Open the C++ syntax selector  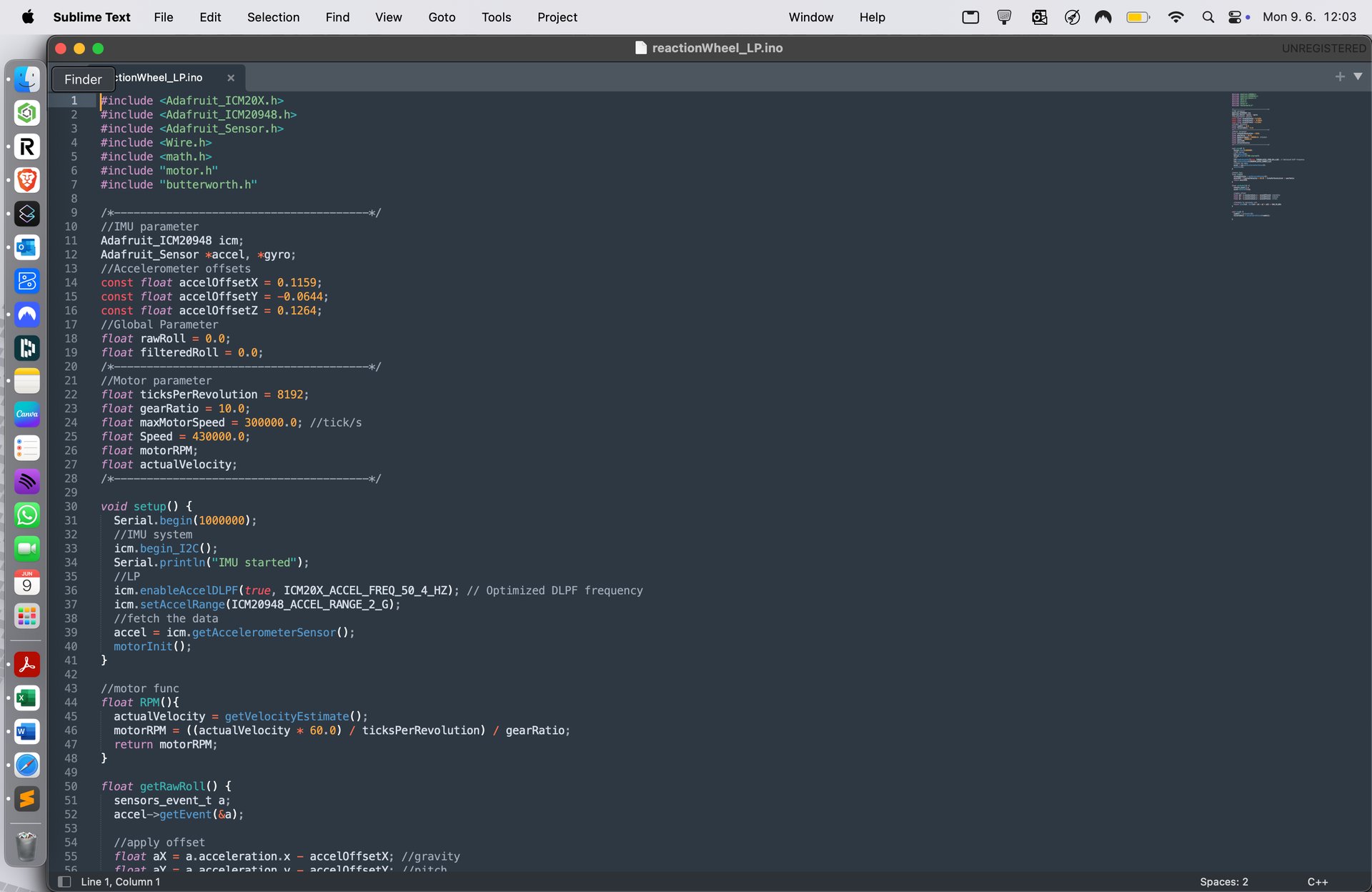(x=1318, y=882)
